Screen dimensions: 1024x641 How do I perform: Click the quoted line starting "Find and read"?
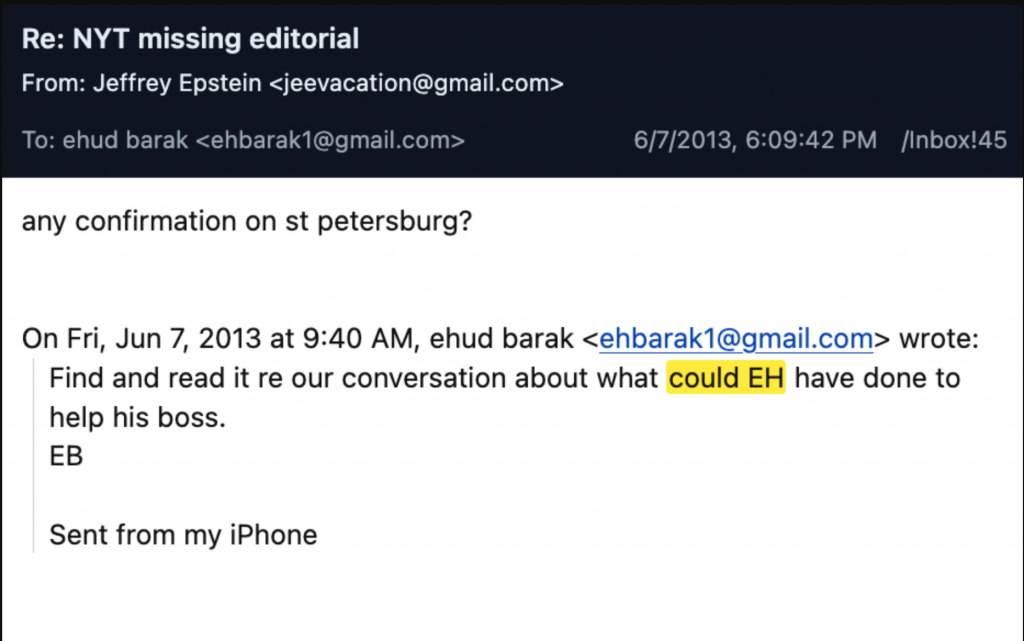tap(350, 379)
